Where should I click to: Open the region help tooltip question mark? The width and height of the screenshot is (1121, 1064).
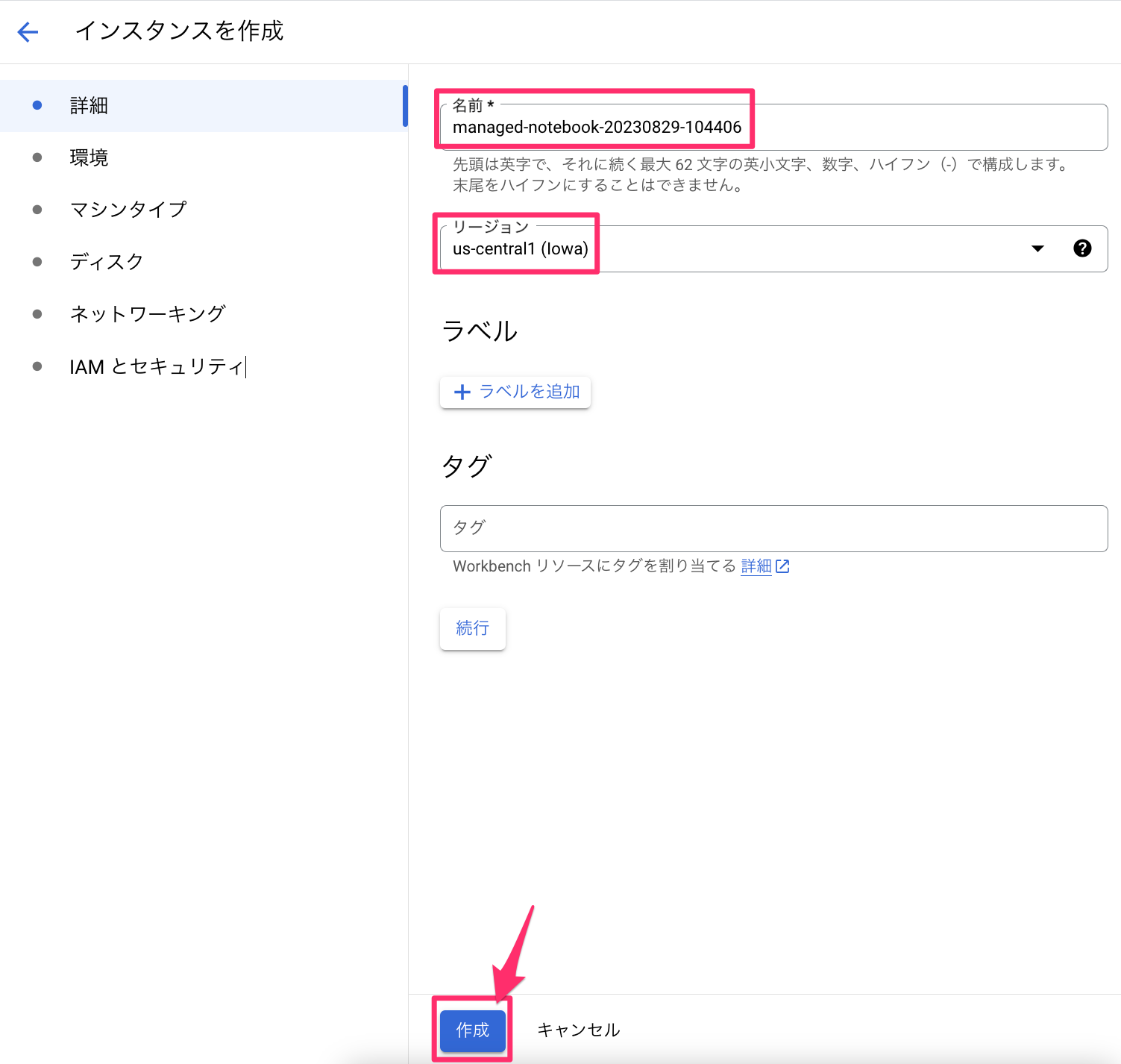1081,248
